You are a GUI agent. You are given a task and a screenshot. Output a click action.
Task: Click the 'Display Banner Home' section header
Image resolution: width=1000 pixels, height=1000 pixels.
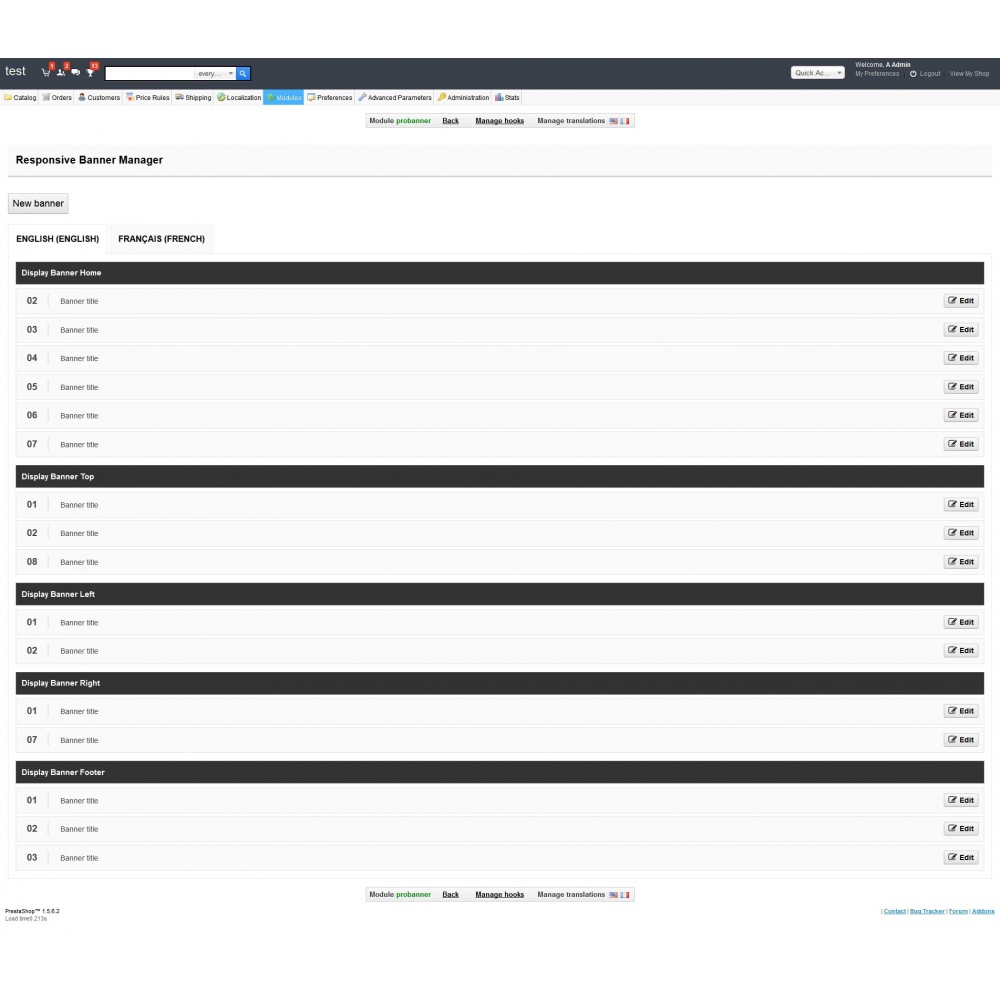pos(500,273)
